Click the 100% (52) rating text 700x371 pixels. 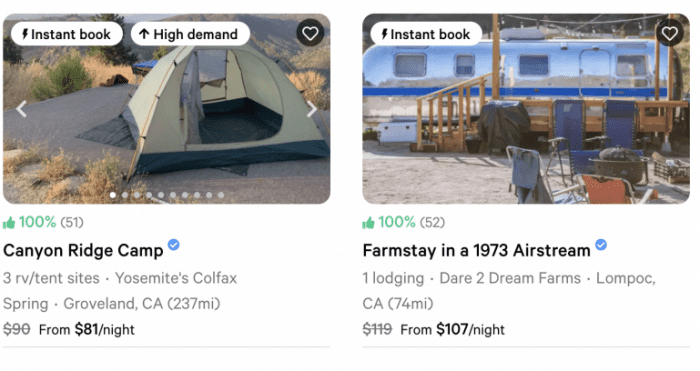(411, 222)
